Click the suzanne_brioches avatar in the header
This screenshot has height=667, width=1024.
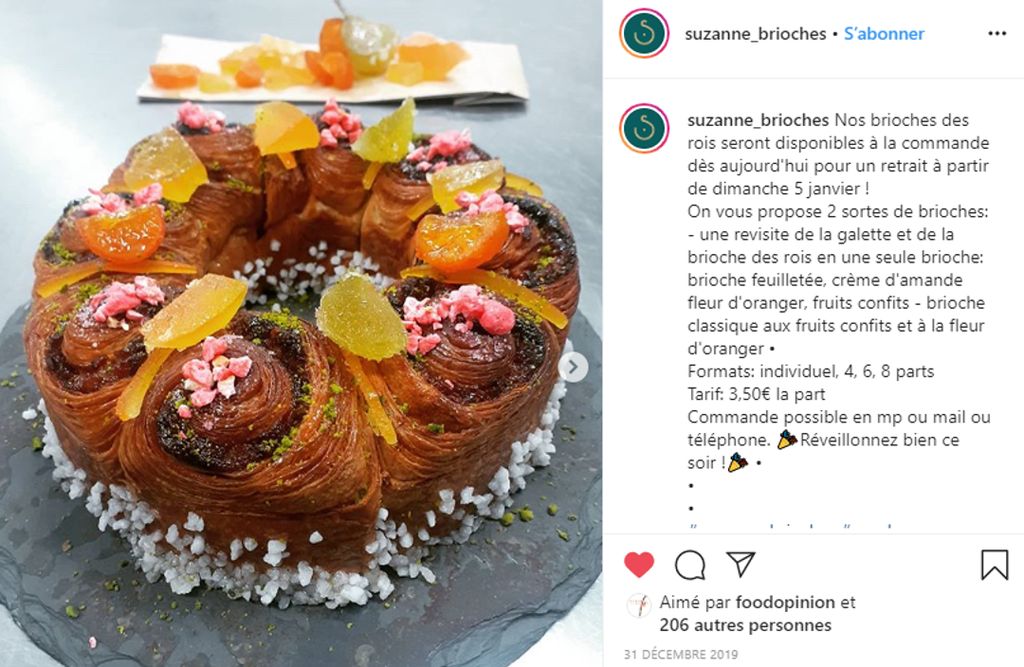click(x=644, y=33)
